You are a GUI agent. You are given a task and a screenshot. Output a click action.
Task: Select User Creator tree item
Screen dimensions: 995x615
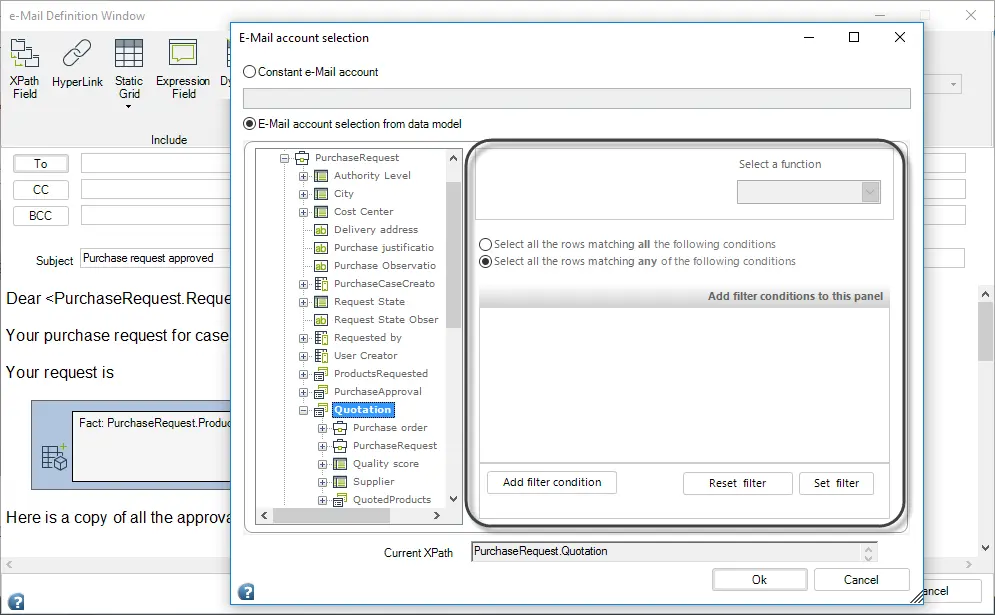coord(366,355)
